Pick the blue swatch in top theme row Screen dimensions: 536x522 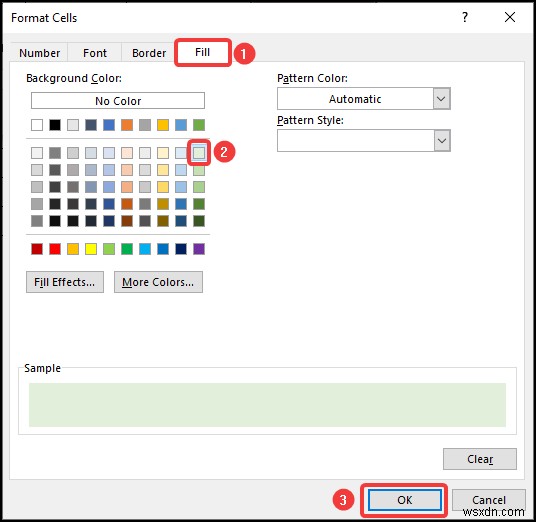tap(109, 125)
